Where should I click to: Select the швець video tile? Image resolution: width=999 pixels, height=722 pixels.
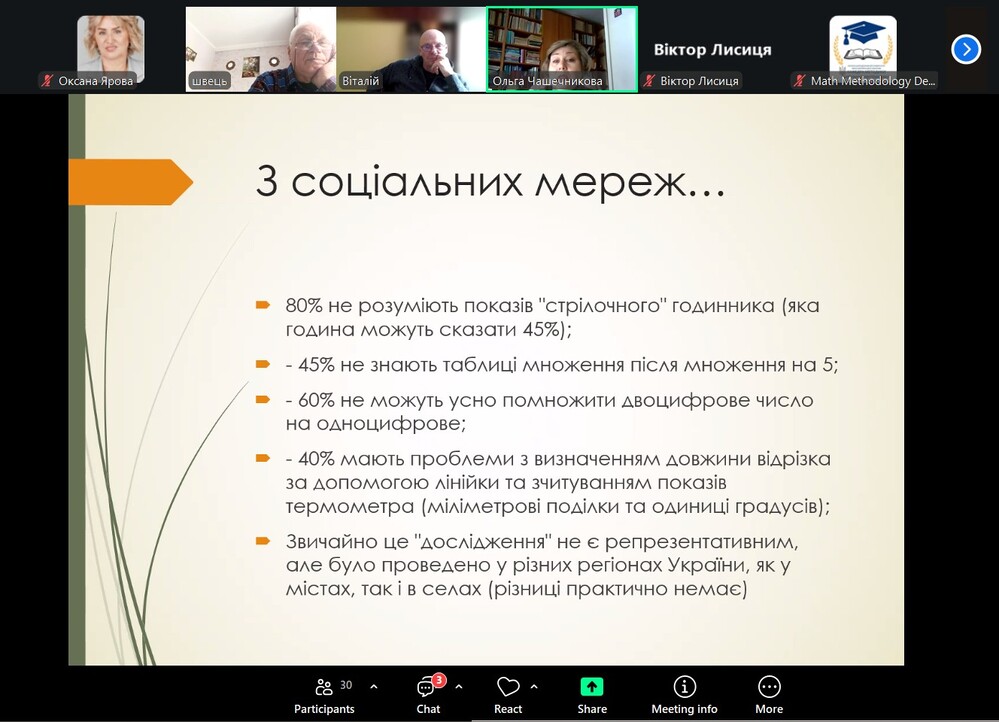[x=260, y=49]
